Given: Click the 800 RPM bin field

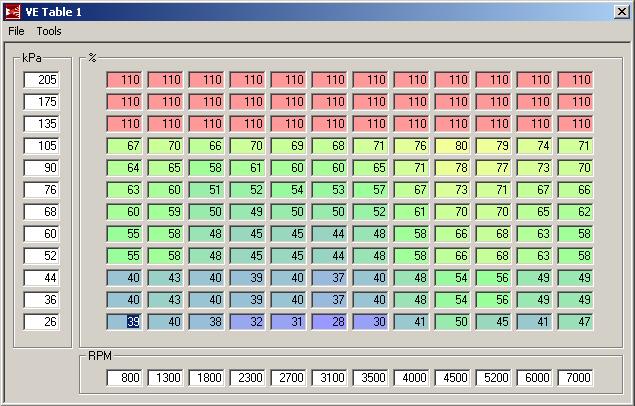Looking at the screenshot, I should click(124, 378).
